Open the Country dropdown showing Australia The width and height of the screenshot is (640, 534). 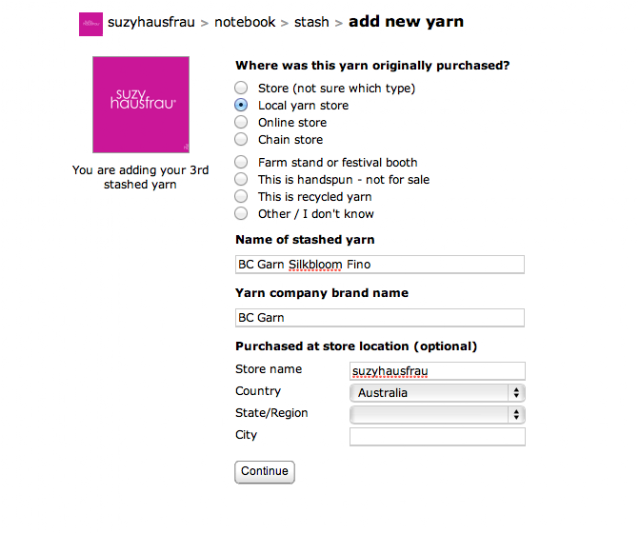(437, 393)
